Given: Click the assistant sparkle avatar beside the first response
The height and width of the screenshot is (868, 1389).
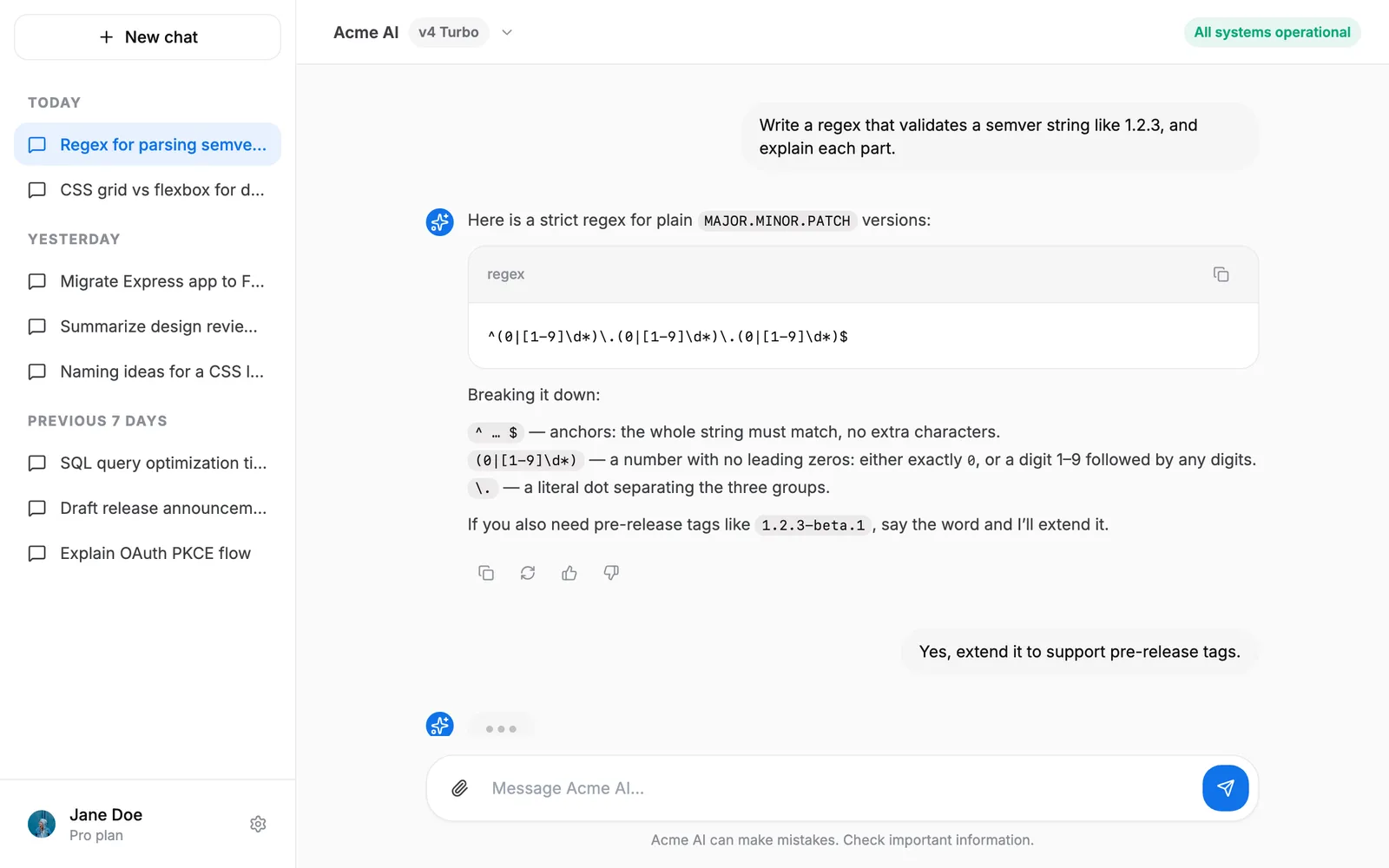Looking at the screenshot, I should 440,221.
